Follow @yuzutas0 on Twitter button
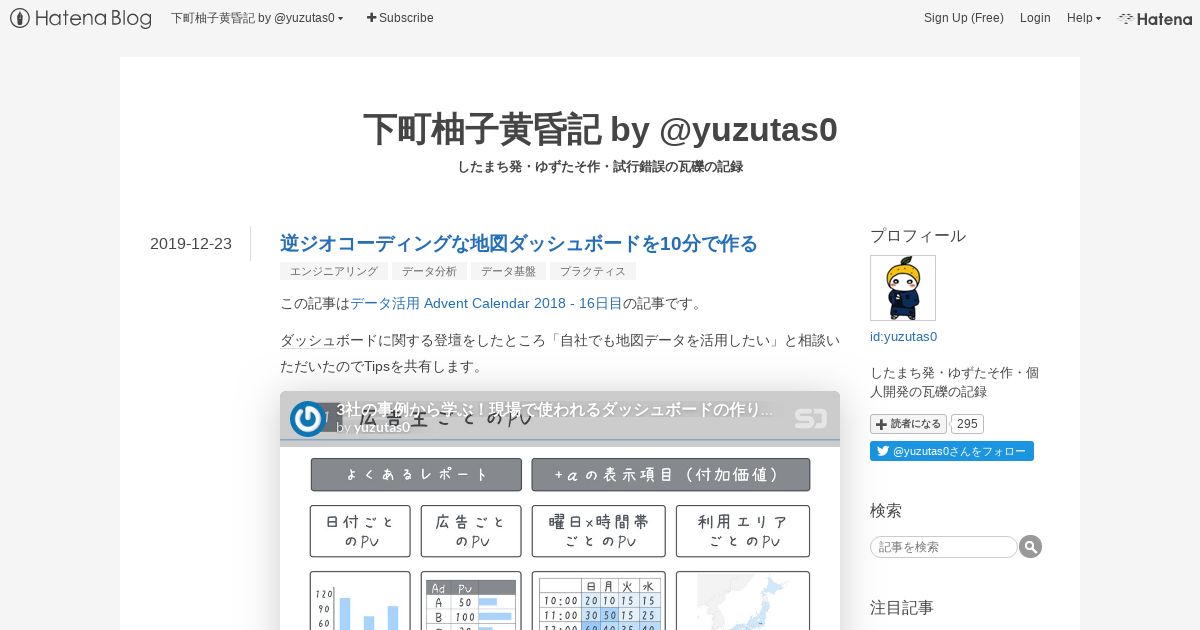The height and width of the screenshot is (630, 1200). point(952,451)
